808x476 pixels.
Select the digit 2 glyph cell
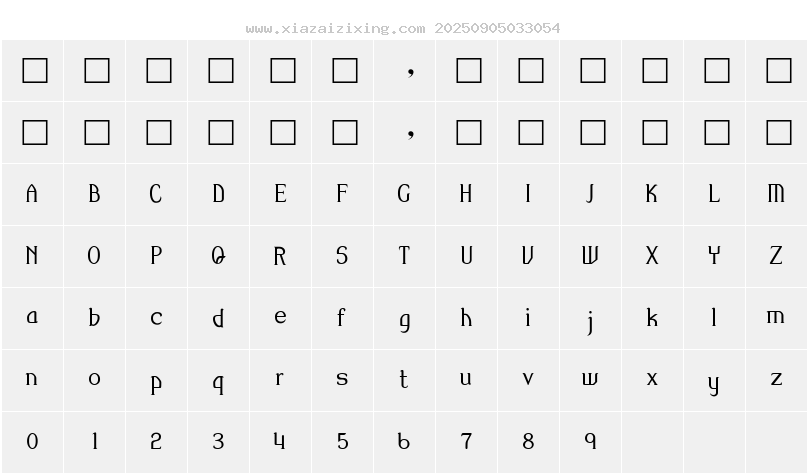(156, 442)
